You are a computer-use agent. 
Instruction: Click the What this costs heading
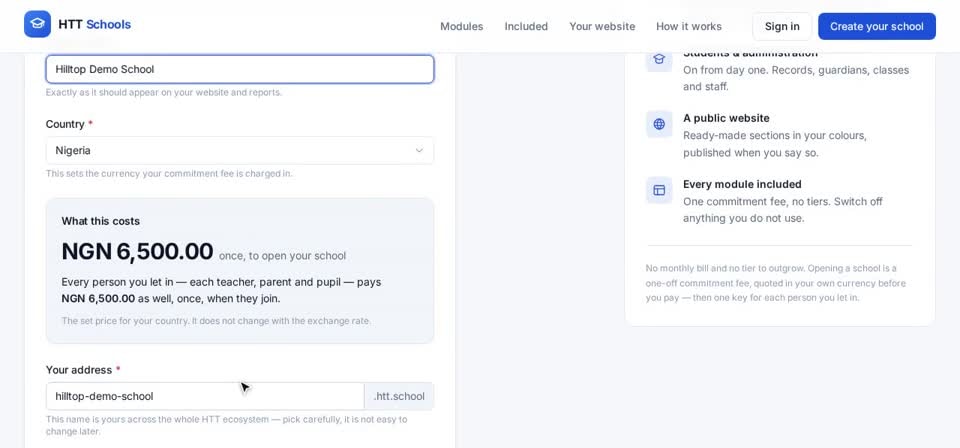tap(100, 221)
